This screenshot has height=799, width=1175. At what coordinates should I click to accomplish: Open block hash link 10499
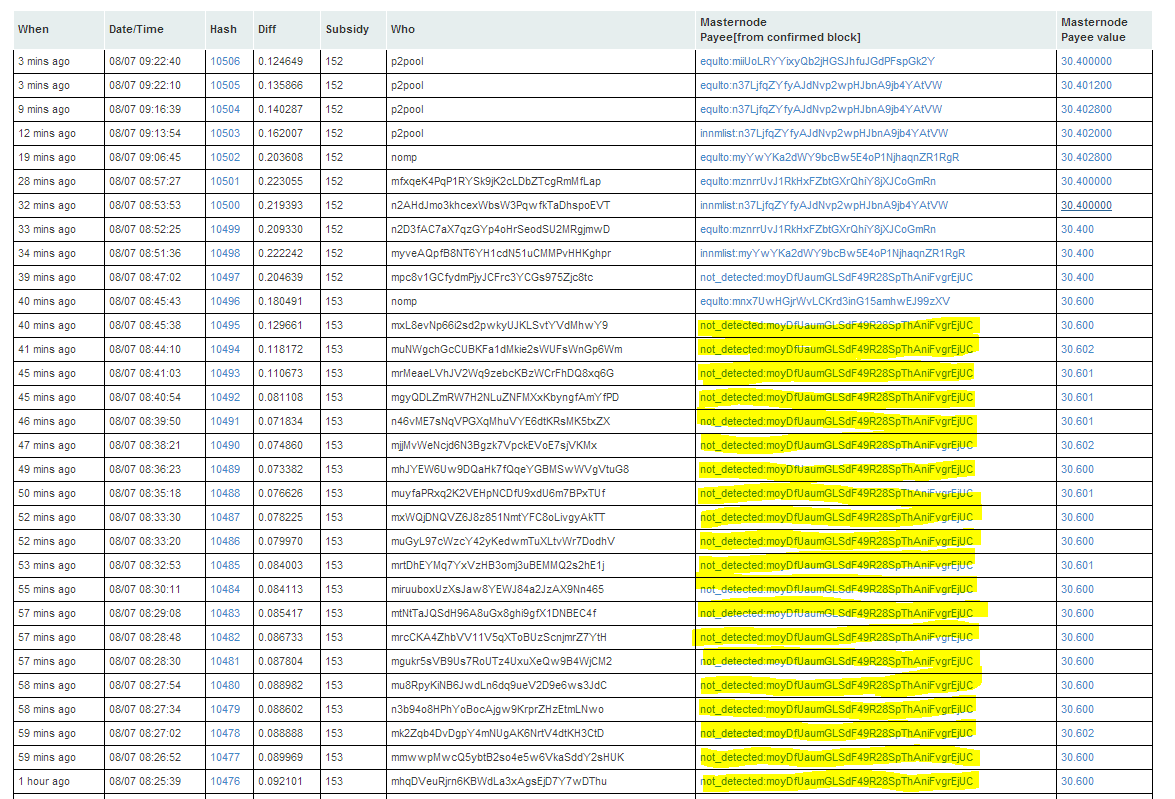pos(225,229)
